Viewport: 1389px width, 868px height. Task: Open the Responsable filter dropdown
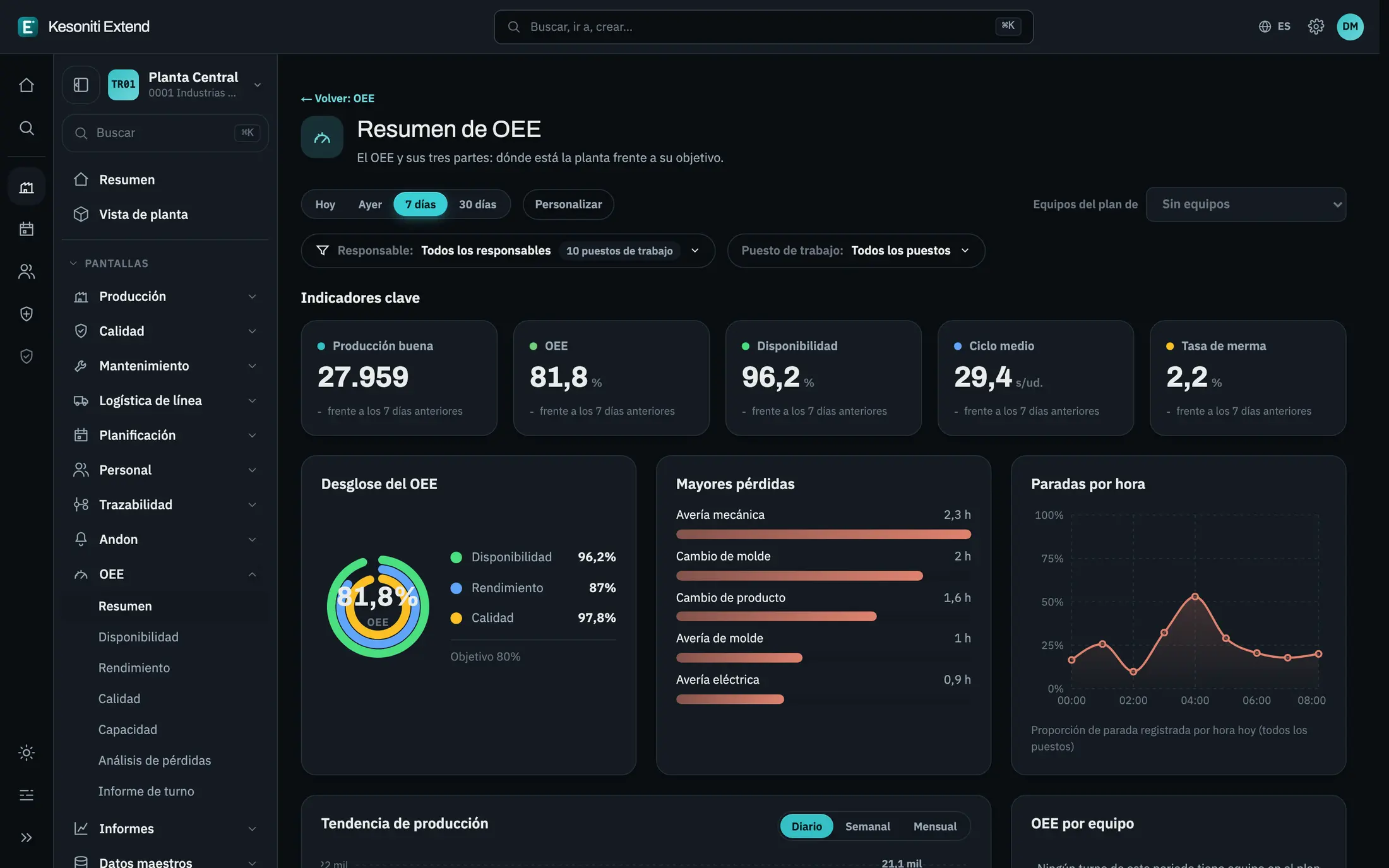[x=508, y=251]
